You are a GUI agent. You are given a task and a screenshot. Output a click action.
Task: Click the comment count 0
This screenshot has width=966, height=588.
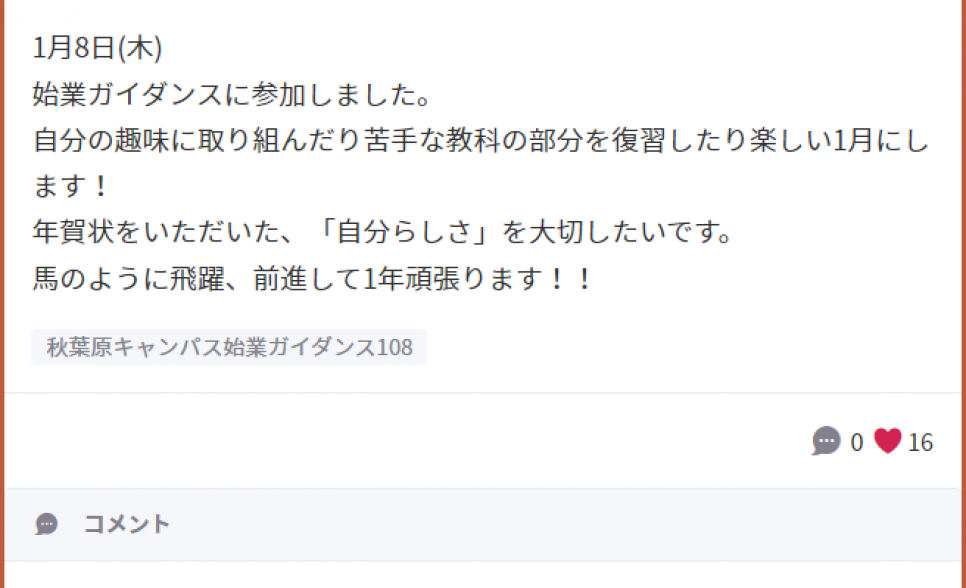(x=856, y=443)
